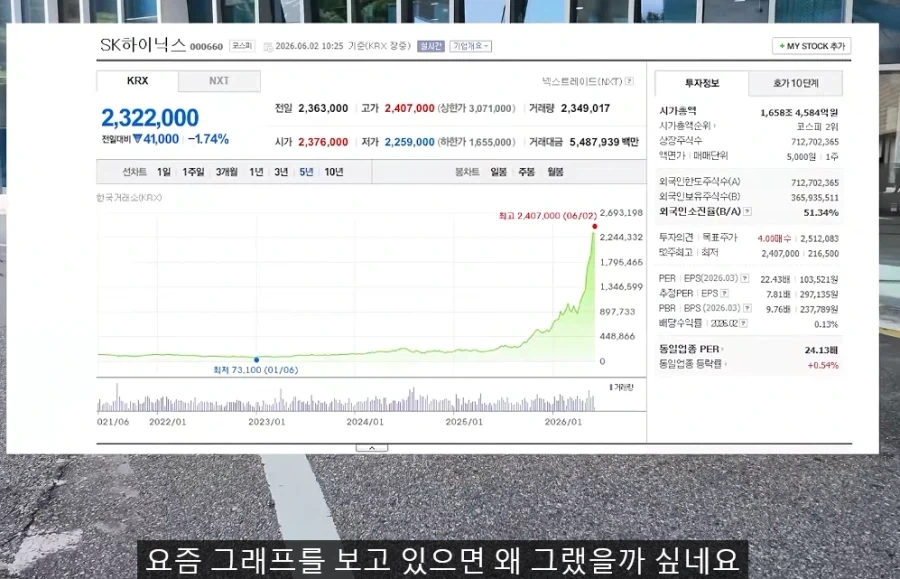Select the 3개월 line chart period
Viewport: 900px width, 579px height.
227,172
